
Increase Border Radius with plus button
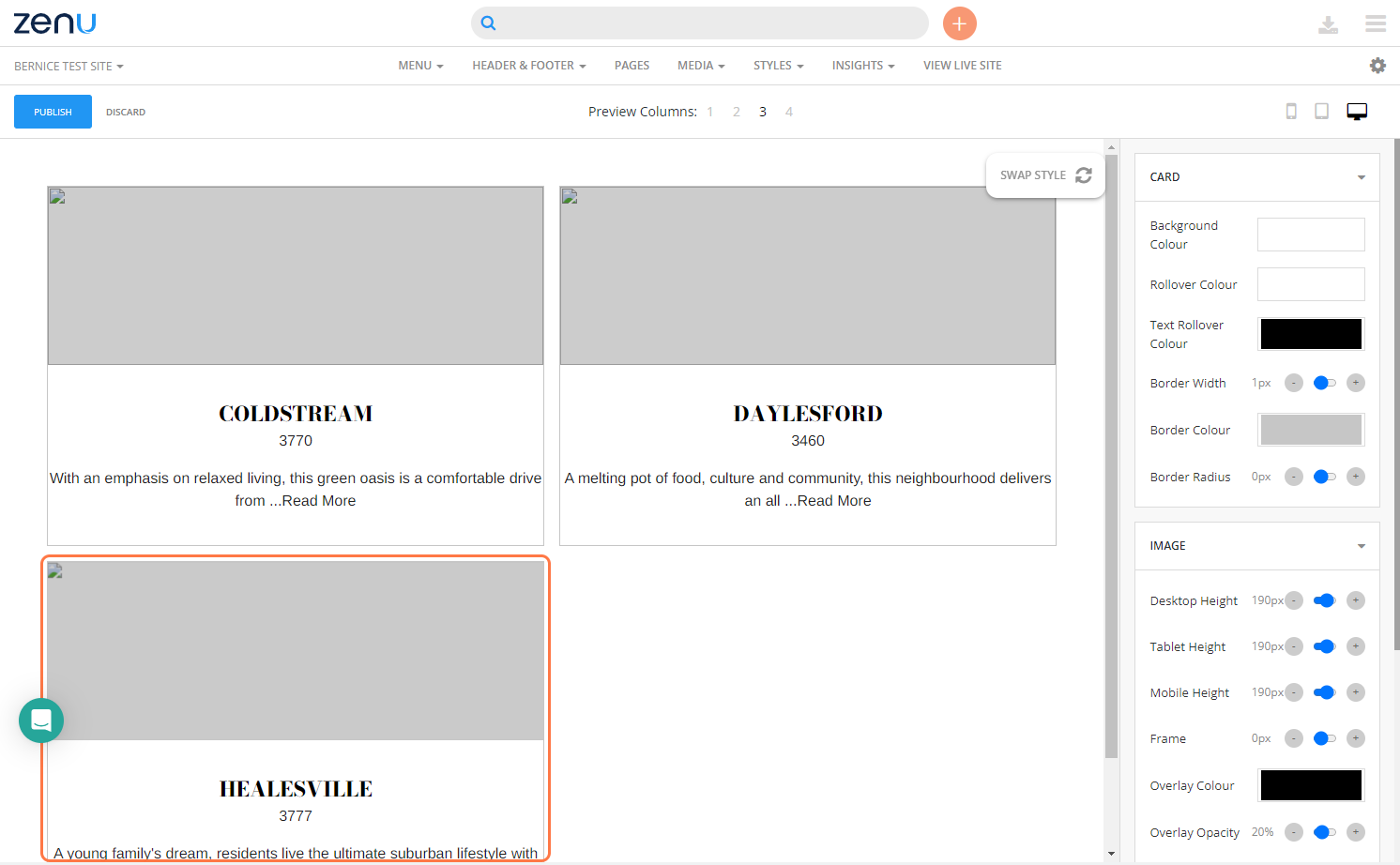(x=1356, y=477)
